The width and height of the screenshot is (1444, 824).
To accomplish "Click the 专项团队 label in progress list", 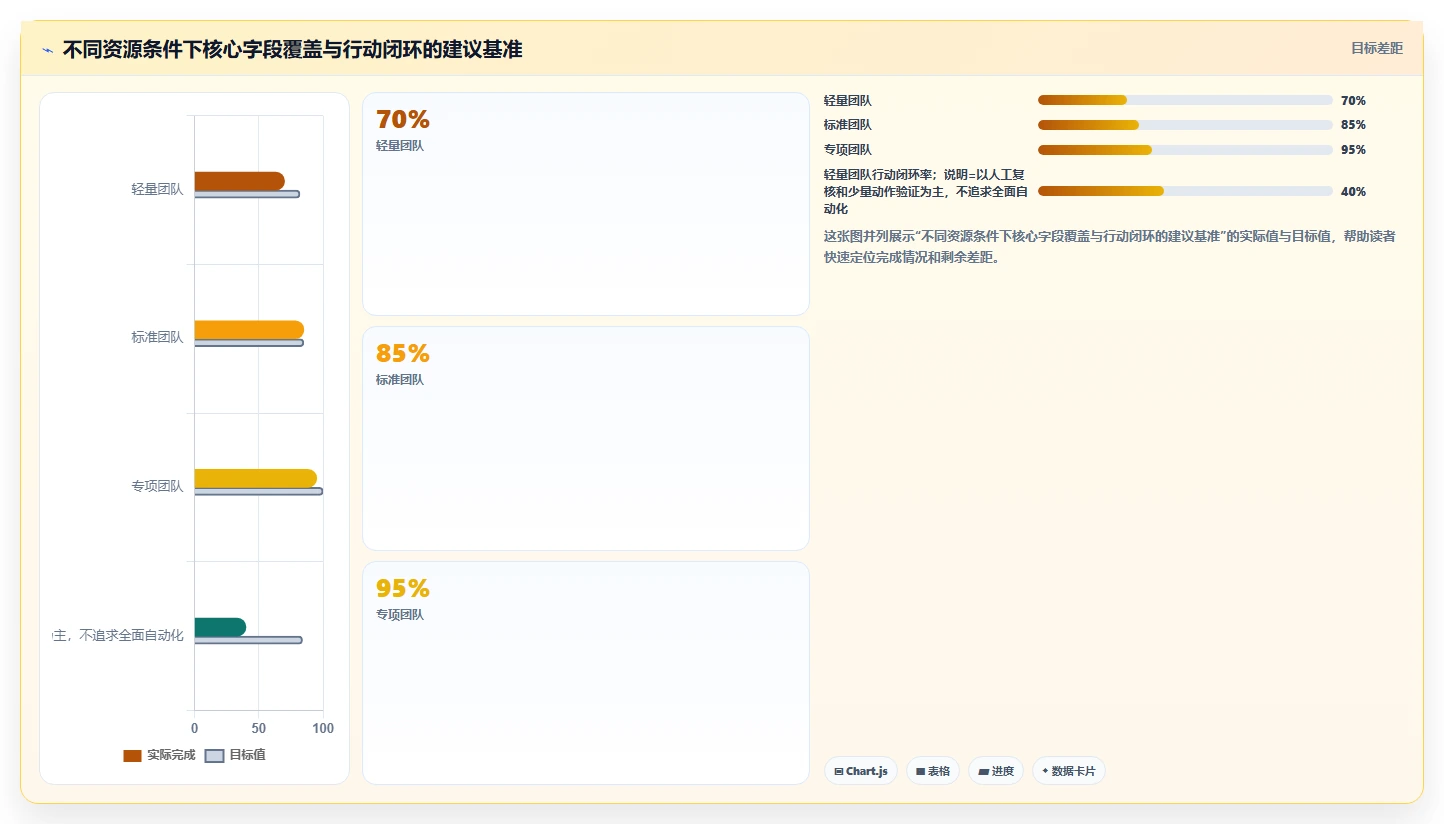I will click(x=848, y=150).
